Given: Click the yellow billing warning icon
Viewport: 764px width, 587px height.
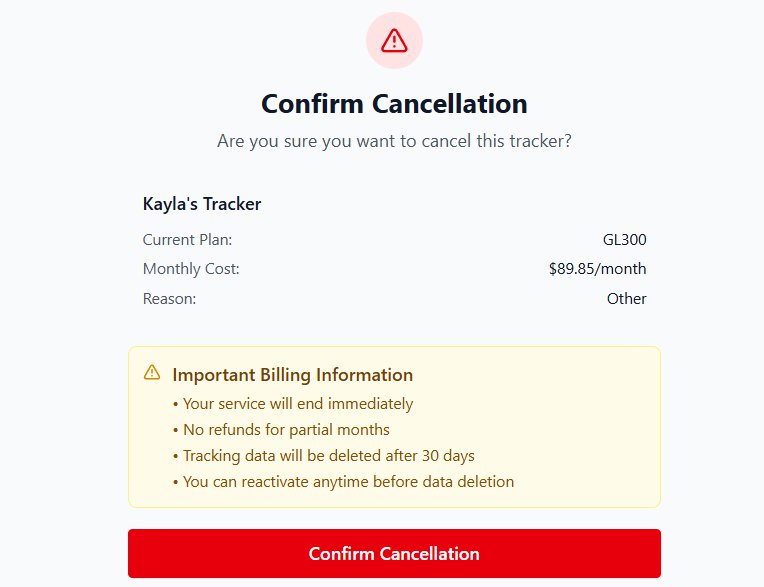Looking at the screenshot, I should 152,373.
